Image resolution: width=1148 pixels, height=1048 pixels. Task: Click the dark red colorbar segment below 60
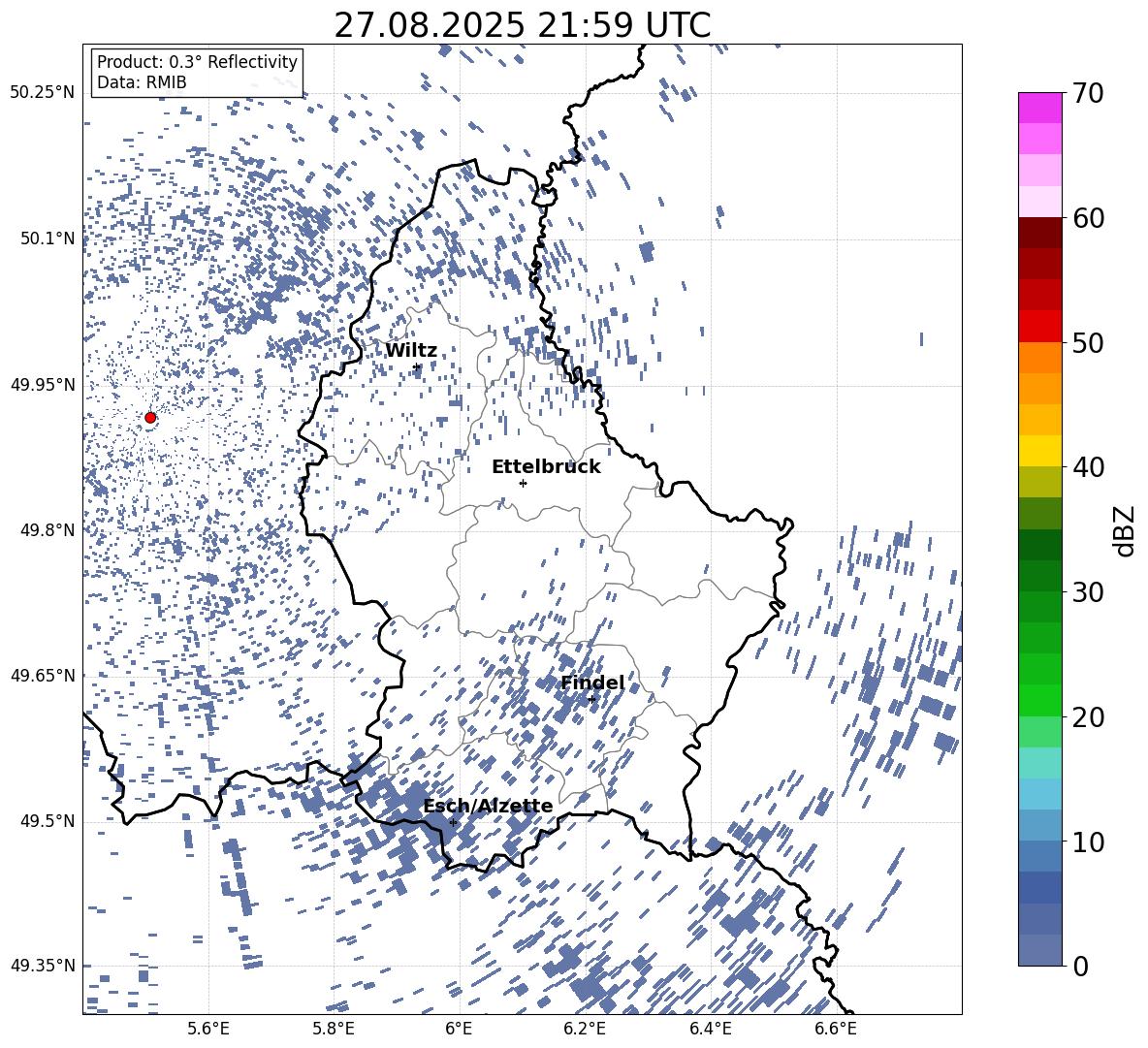[1039, 234]
